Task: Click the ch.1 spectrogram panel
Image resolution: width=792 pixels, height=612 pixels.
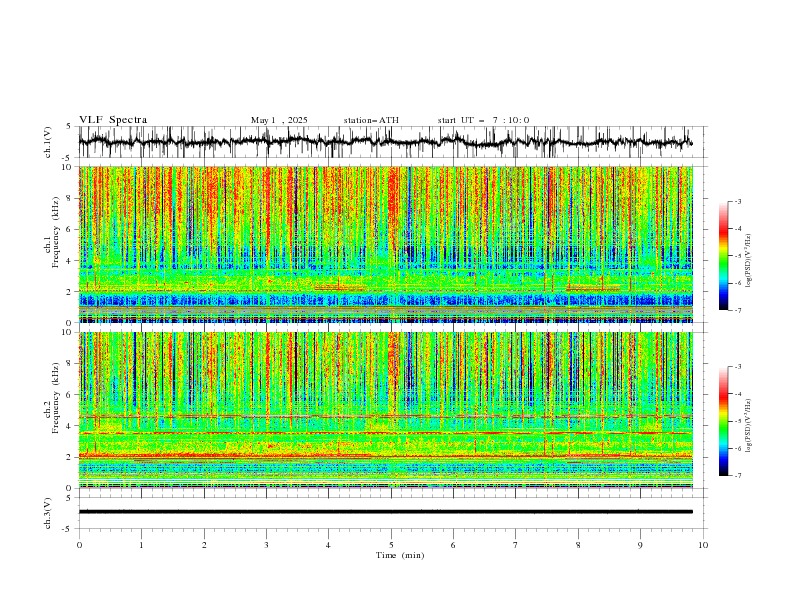Action: (x=386, y=244)
